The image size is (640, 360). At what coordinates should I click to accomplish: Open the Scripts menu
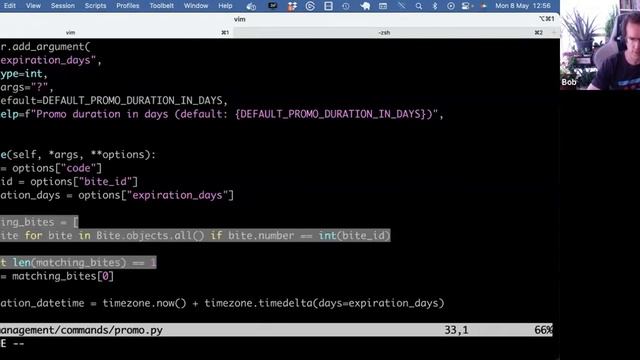coord(96,6)
